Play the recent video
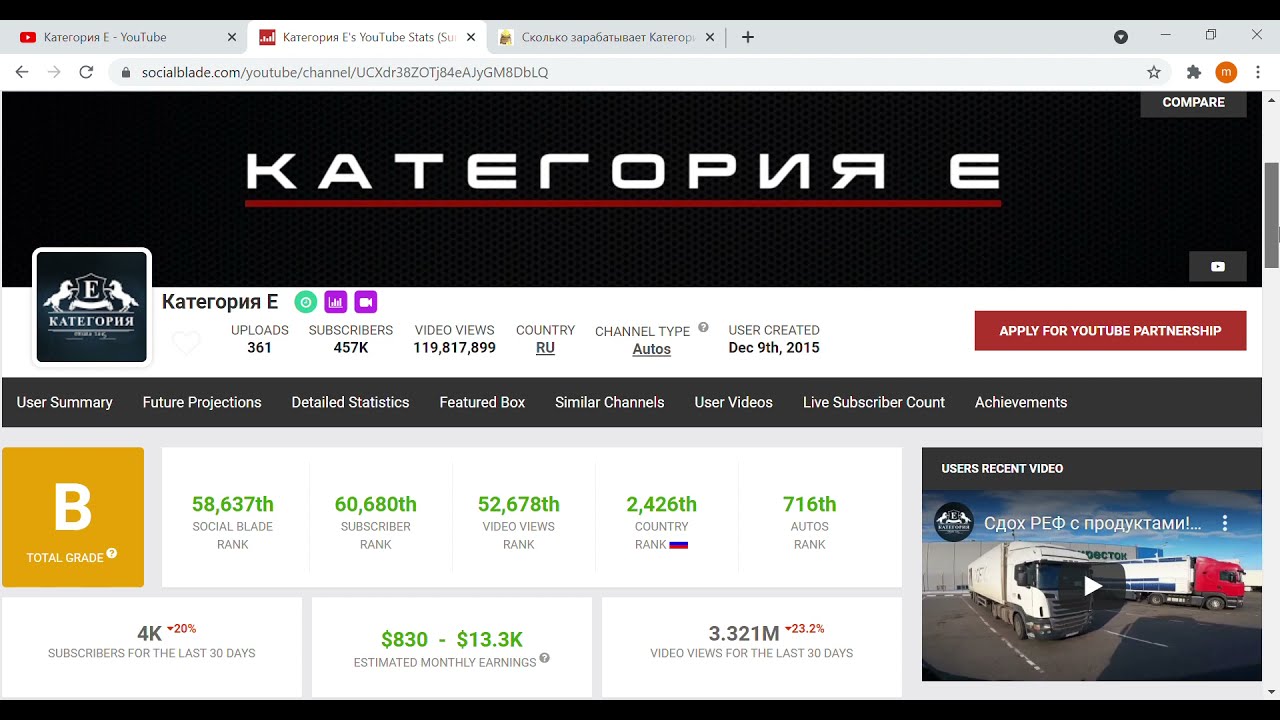Image resolution: width=1280 pixels, height=720 pixels. pyautogui.click(x=1092, y=585)
